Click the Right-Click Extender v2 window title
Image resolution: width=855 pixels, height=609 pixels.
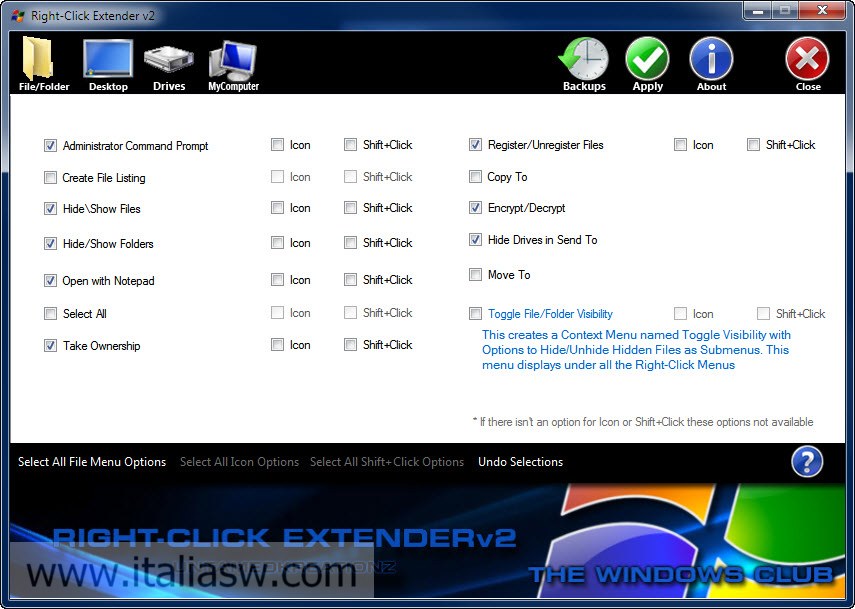tap(93, 16)
